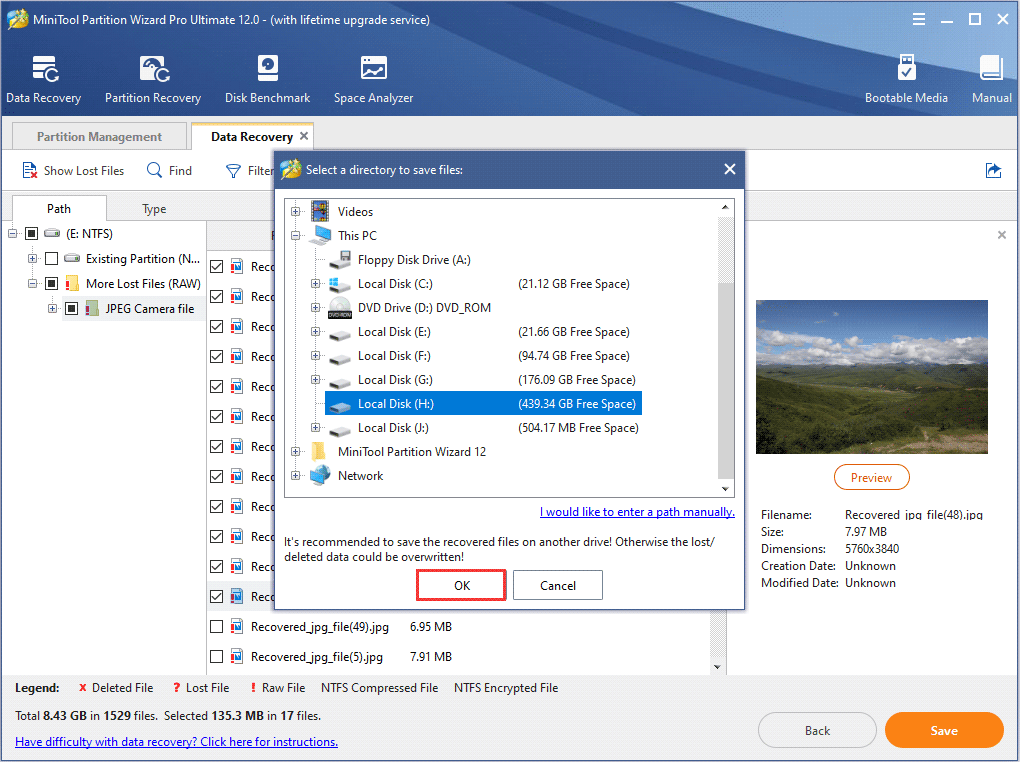Image resolution: width=1020 pixels, height=762 pixels.
Task: Confirm save location with OK
Action: (x=460, y=584)
